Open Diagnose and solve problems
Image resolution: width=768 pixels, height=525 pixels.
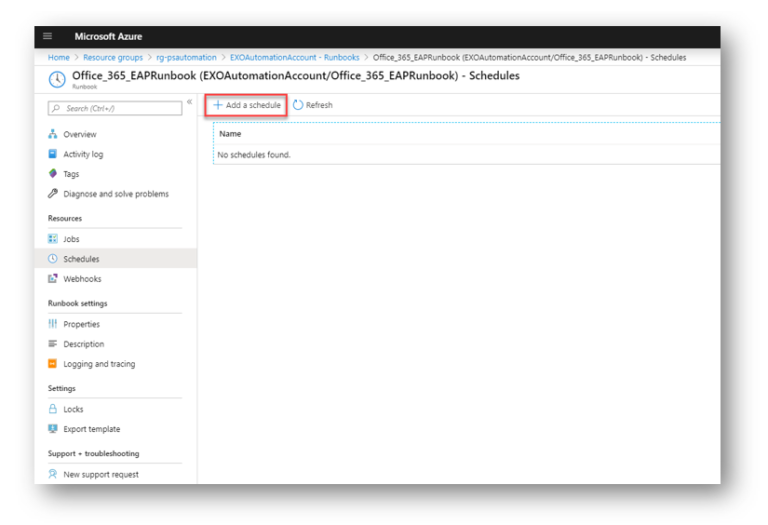pos(115,193)
